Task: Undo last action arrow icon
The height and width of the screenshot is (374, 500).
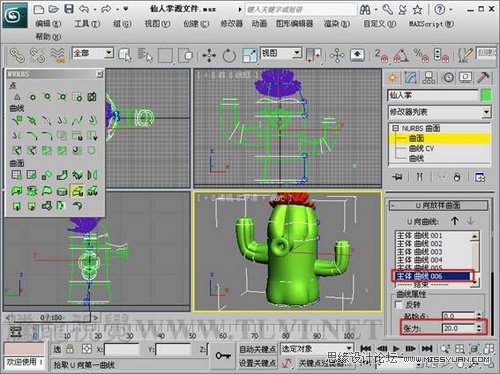Action: click(84, 9)
